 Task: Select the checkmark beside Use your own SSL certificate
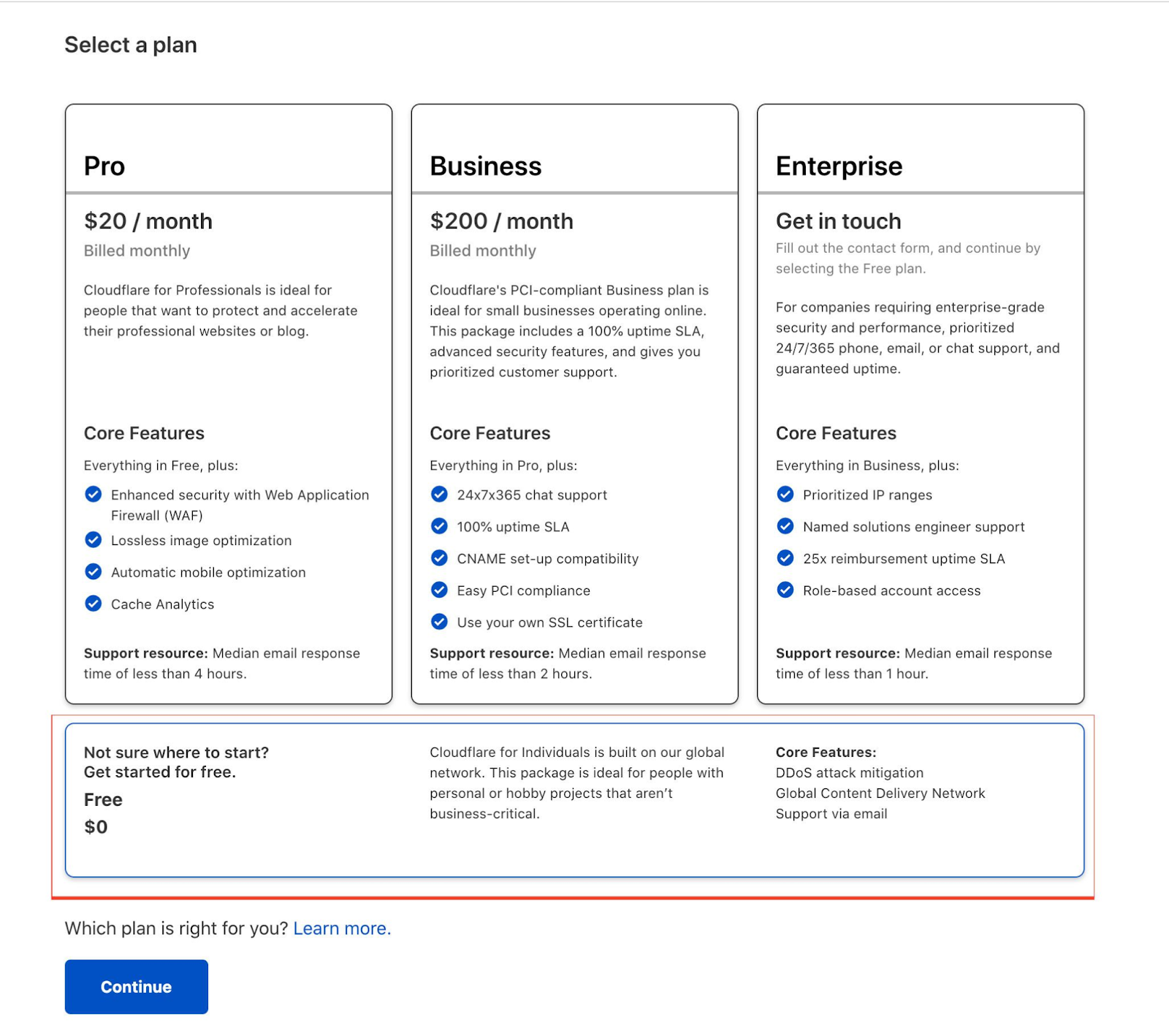(439, 622)
